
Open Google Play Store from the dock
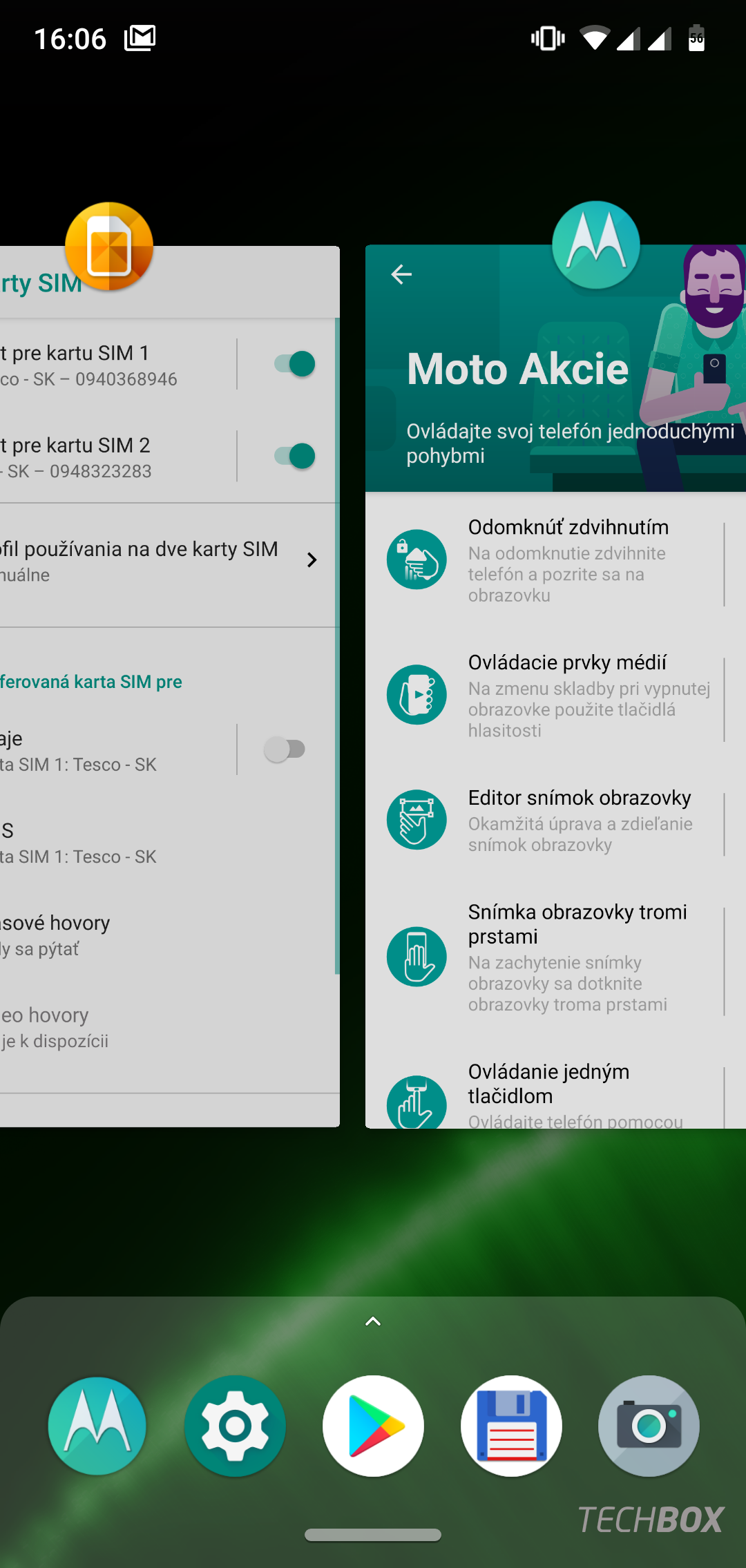click(373, 1426)
